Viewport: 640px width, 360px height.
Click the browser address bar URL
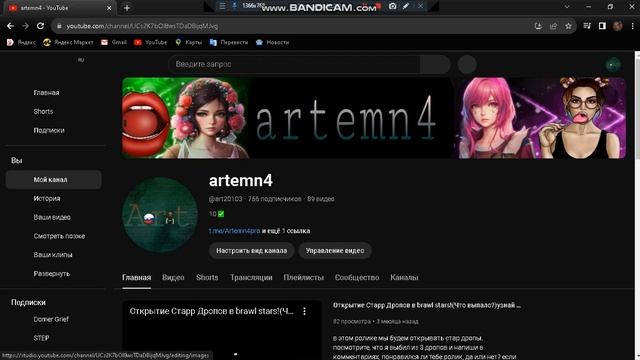click(142, 26)
